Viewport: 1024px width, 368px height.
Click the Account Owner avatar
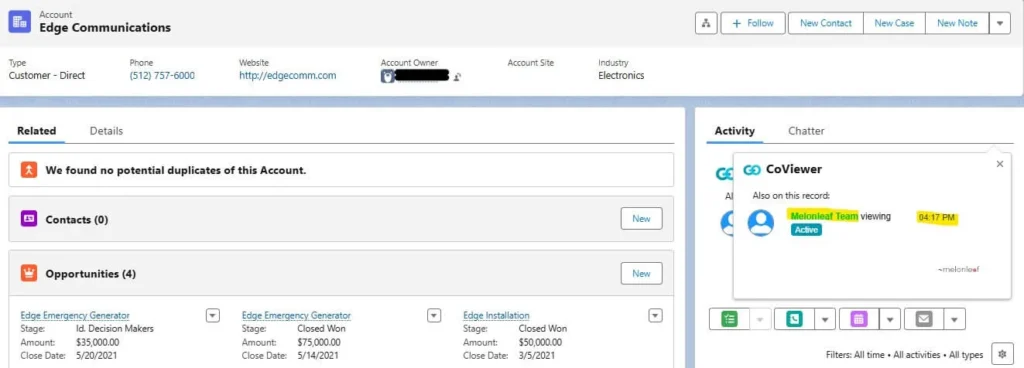click(x=387, y=76)
